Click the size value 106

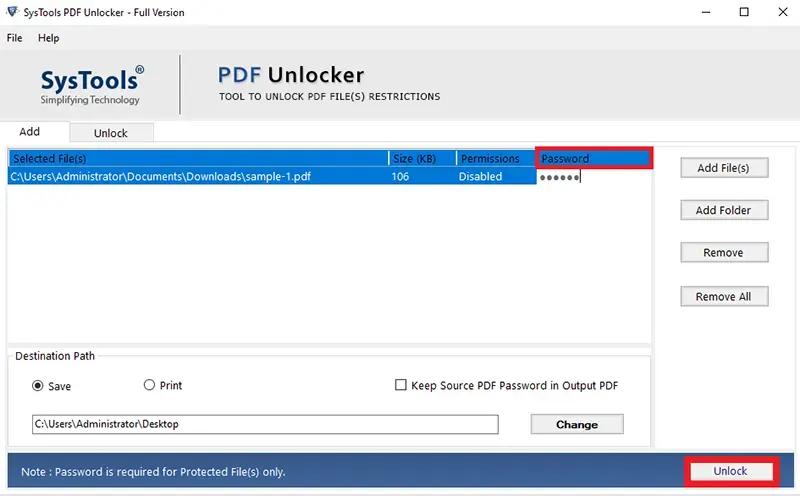401,177
